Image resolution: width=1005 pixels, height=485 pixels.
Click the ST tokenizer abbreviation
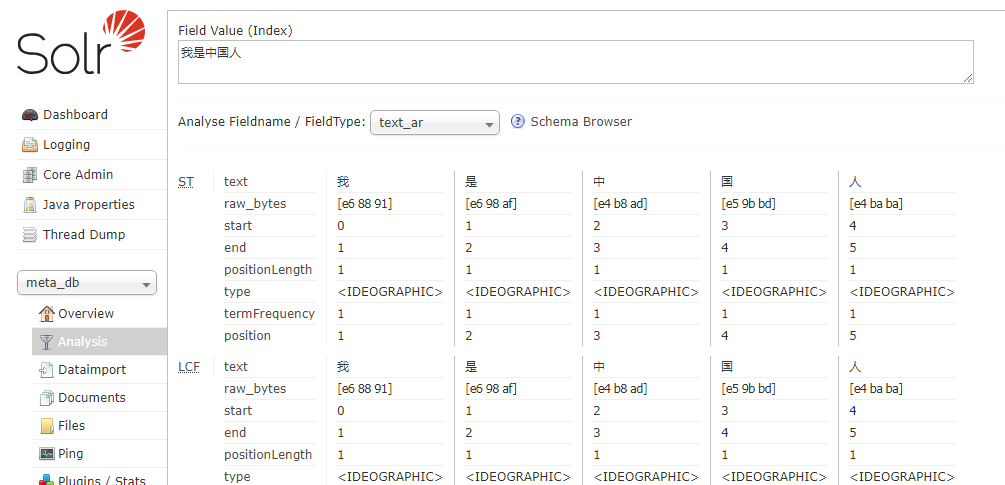[185, 182]
